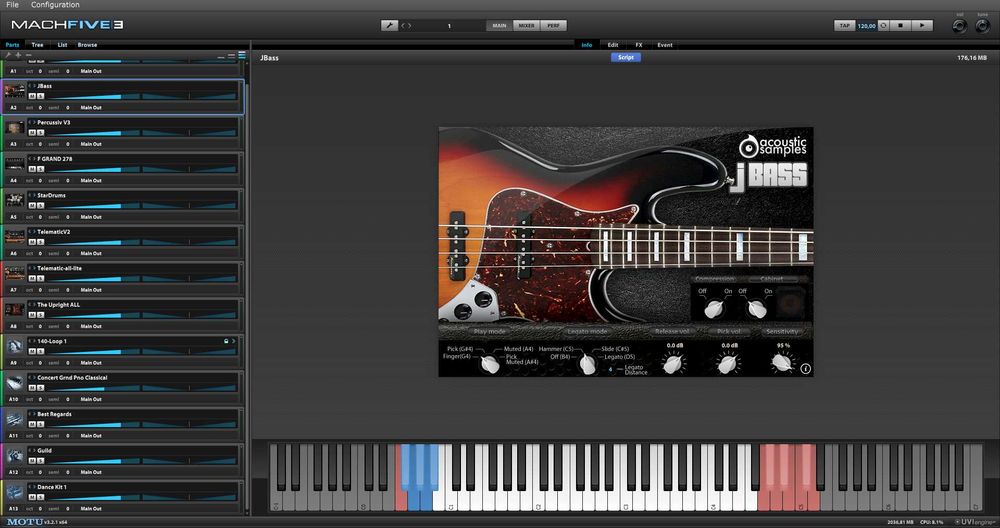Screen dimensions: 1000x528
Task: Click the master volume knob
Action: [x=960, y=26]
